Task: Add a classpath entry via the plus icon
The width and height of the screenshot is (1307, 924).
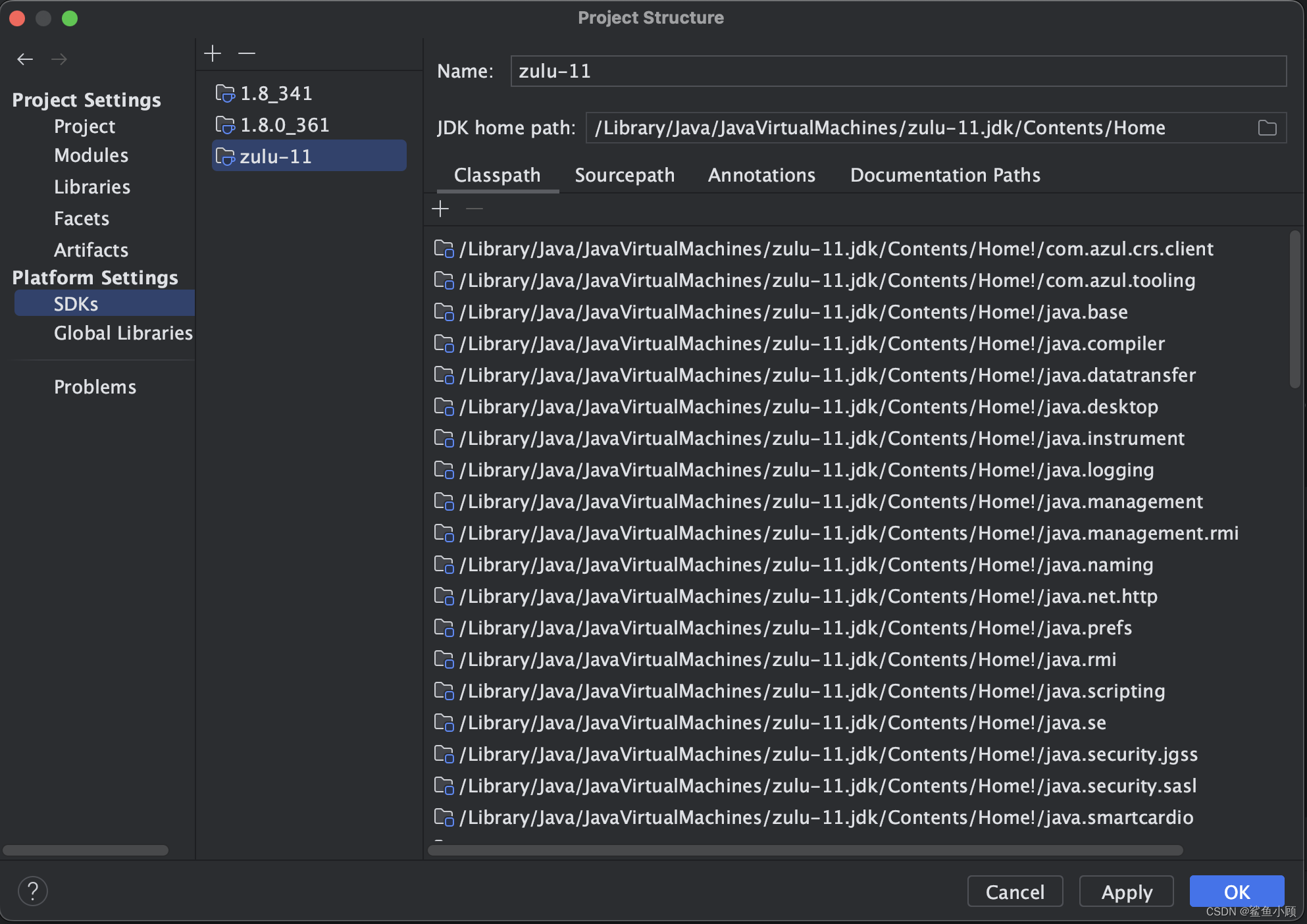Action: click(440, 209)
